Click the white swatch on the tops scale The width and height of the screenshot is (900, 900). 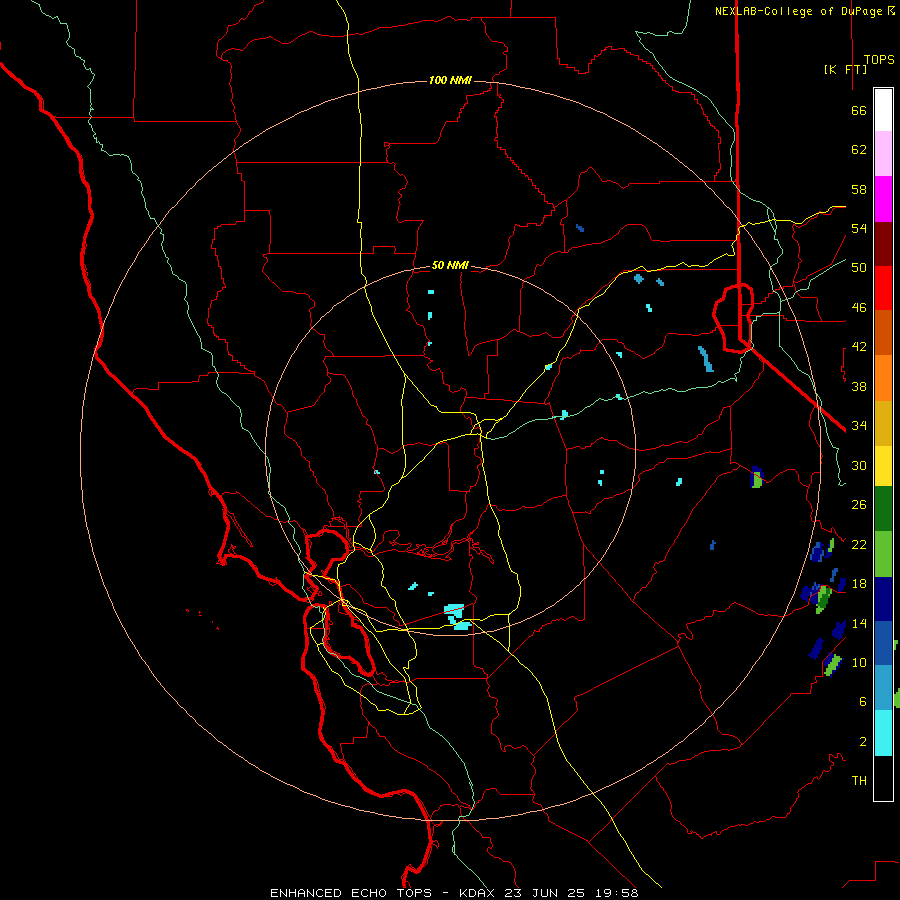(x=883, y=110)
